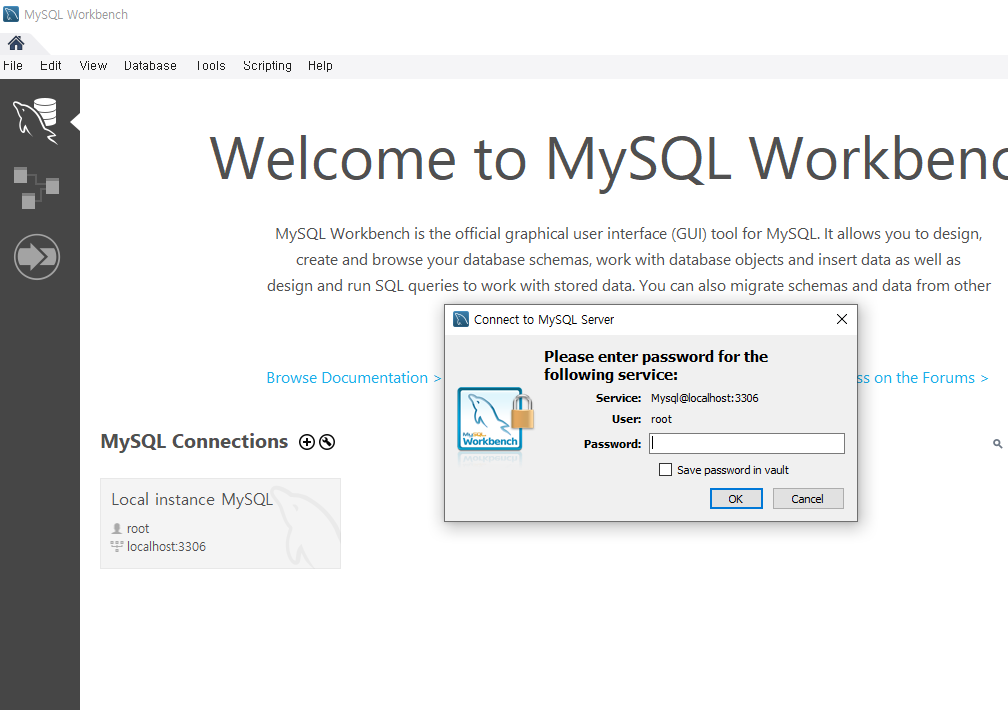
Task: Enable Save password in vault checkbox
Action: click(665, 469)
